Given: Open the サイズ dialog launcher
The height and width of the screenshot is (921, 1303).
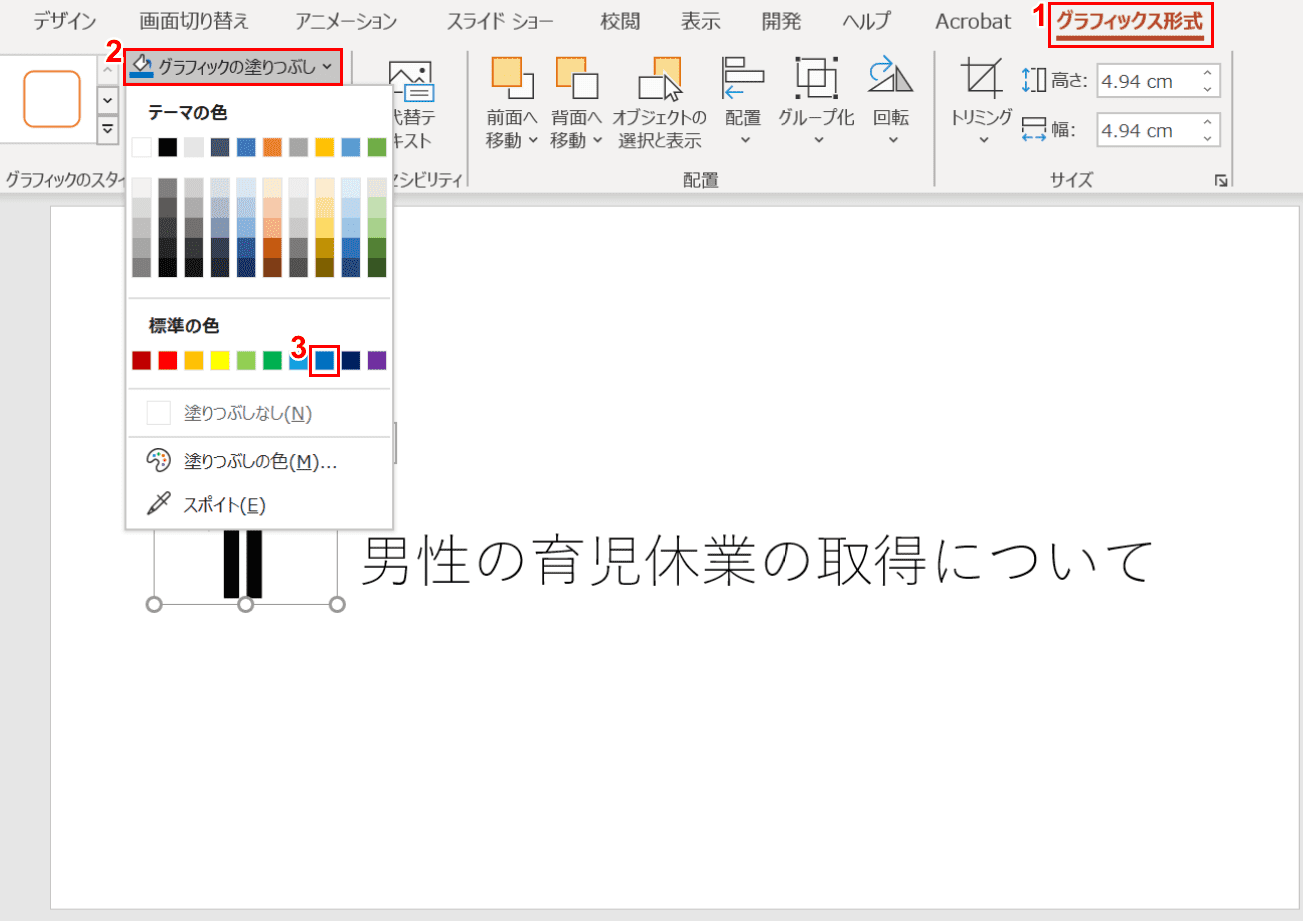Looking at the screenshot, I should point(1220,181).
